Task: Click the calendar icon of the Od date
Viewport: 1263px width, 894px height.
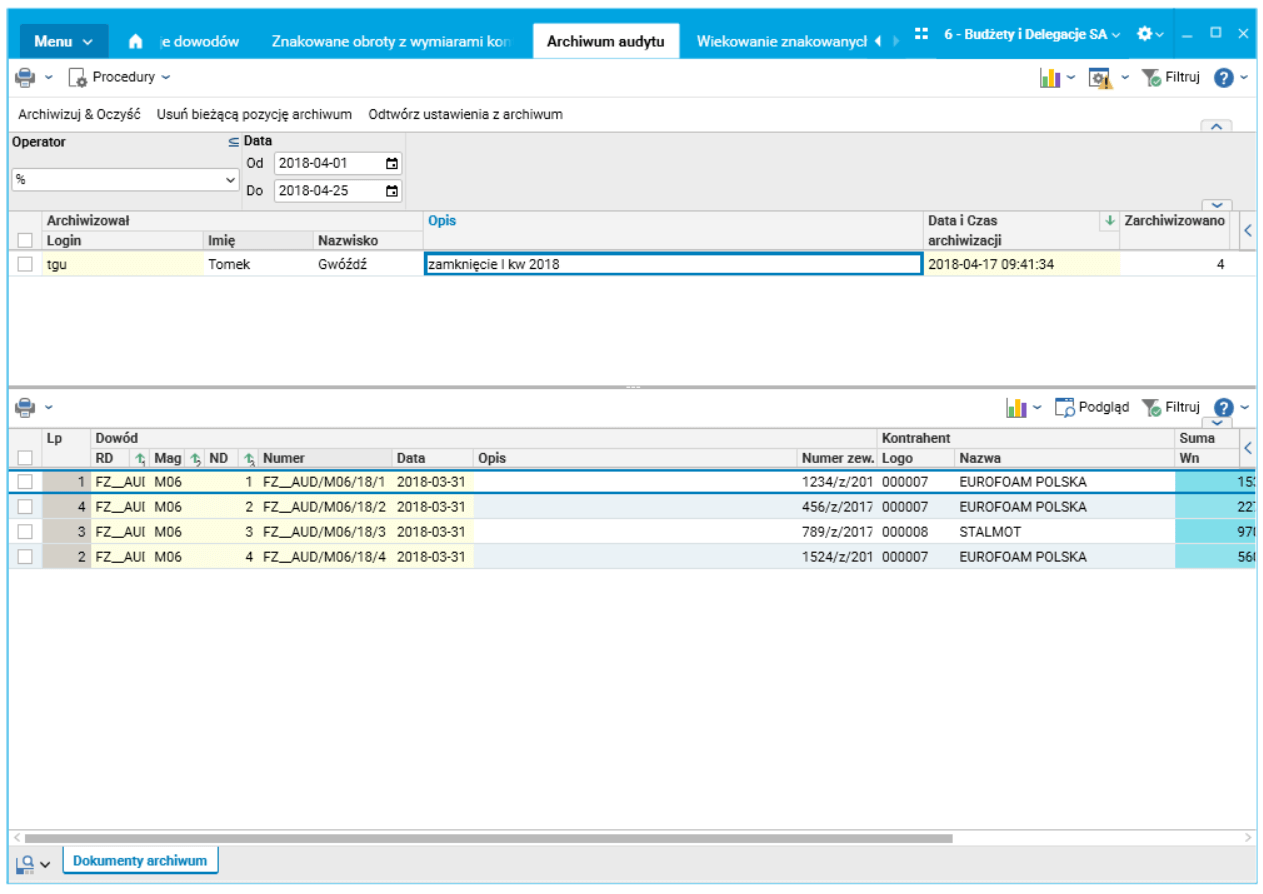Action: (x=392, y=163)
